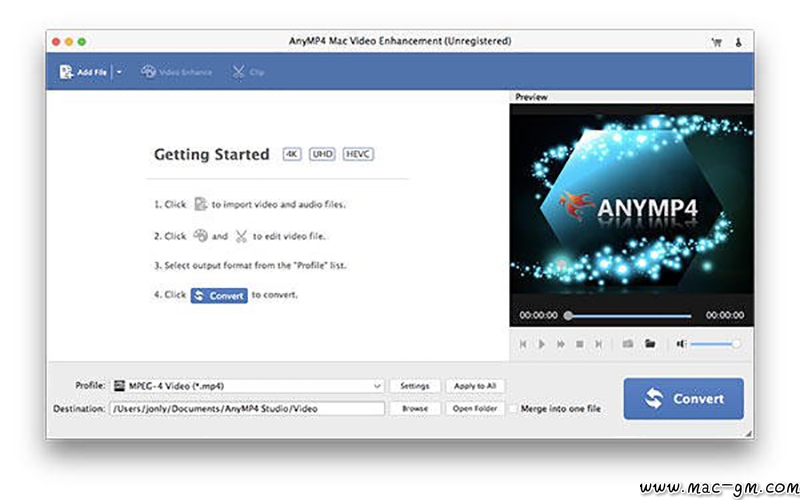
Task: Click the UHD badge
Action: (322, 154)
